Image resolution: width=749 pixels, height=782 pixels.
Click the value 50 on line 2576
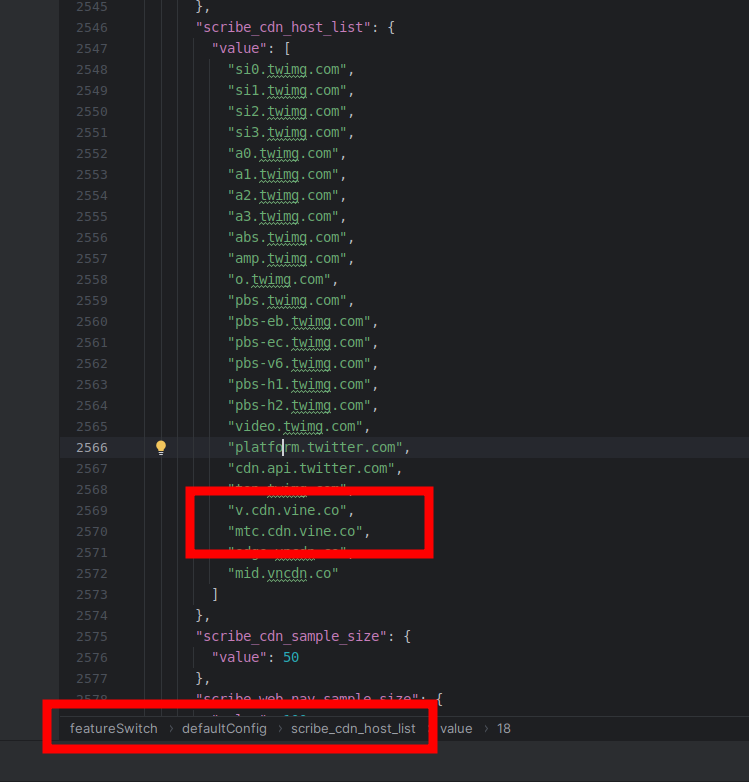coord(291,657)
